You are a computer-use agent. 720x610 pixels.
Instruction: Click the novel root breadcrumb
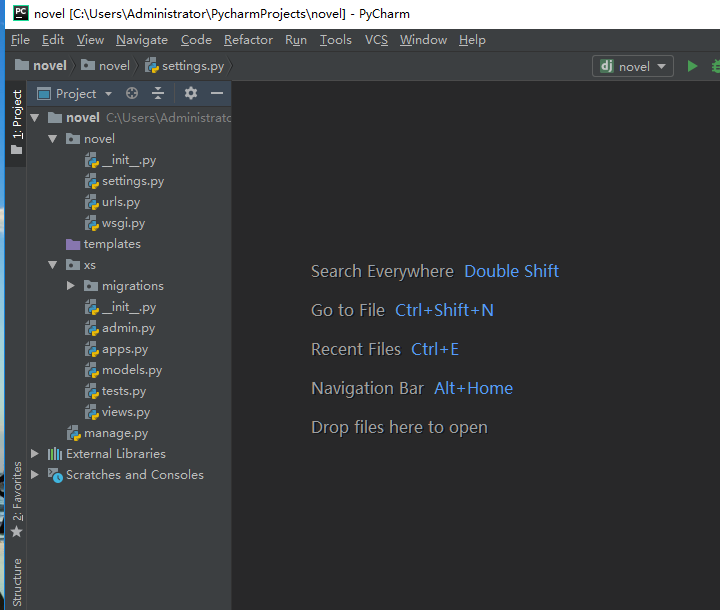coord(49,66)
